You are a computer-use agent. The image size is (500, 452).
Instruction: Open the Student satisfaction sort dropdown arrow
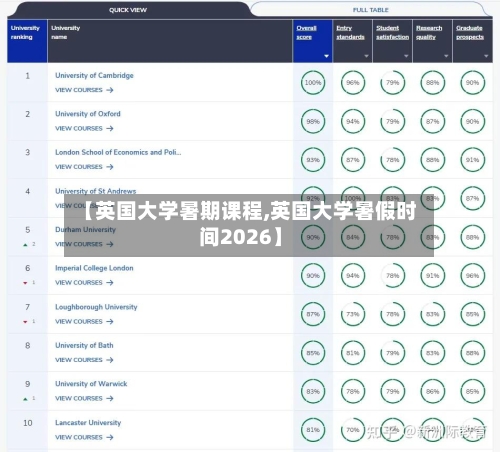pos(406,56)
